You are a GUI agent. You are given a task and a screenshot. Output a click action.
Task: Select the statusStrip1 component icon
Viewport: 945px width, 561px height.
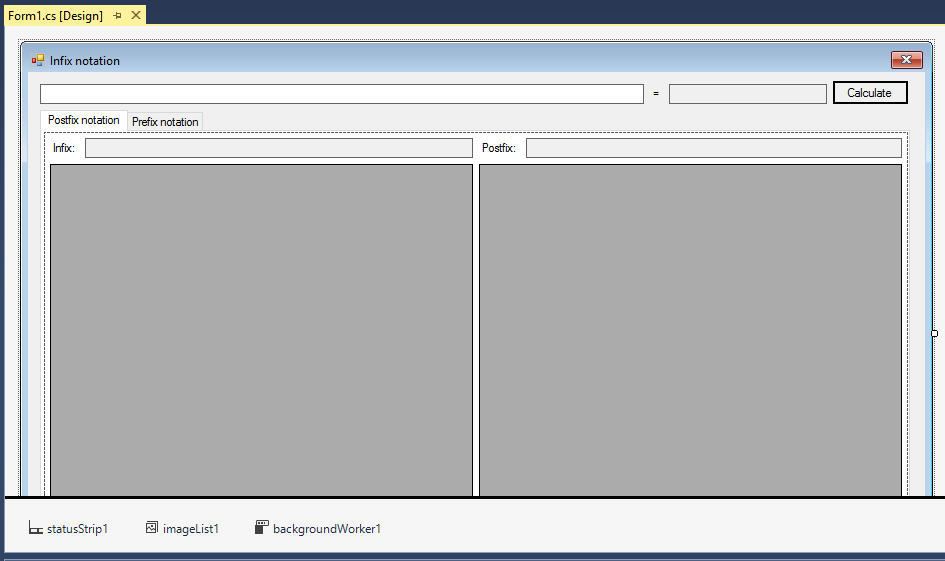pyautogui.click(x=36, y=528)
